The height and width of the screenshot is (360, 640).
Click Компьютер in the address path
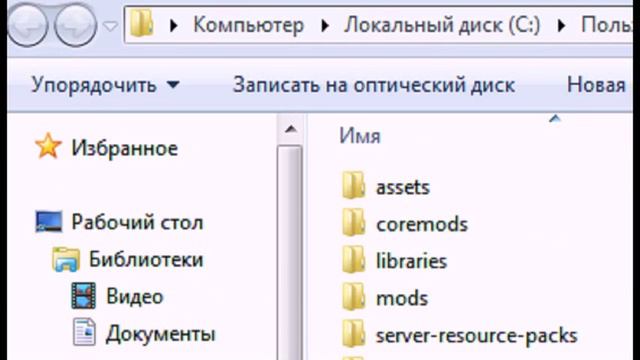tap(249, 25)
